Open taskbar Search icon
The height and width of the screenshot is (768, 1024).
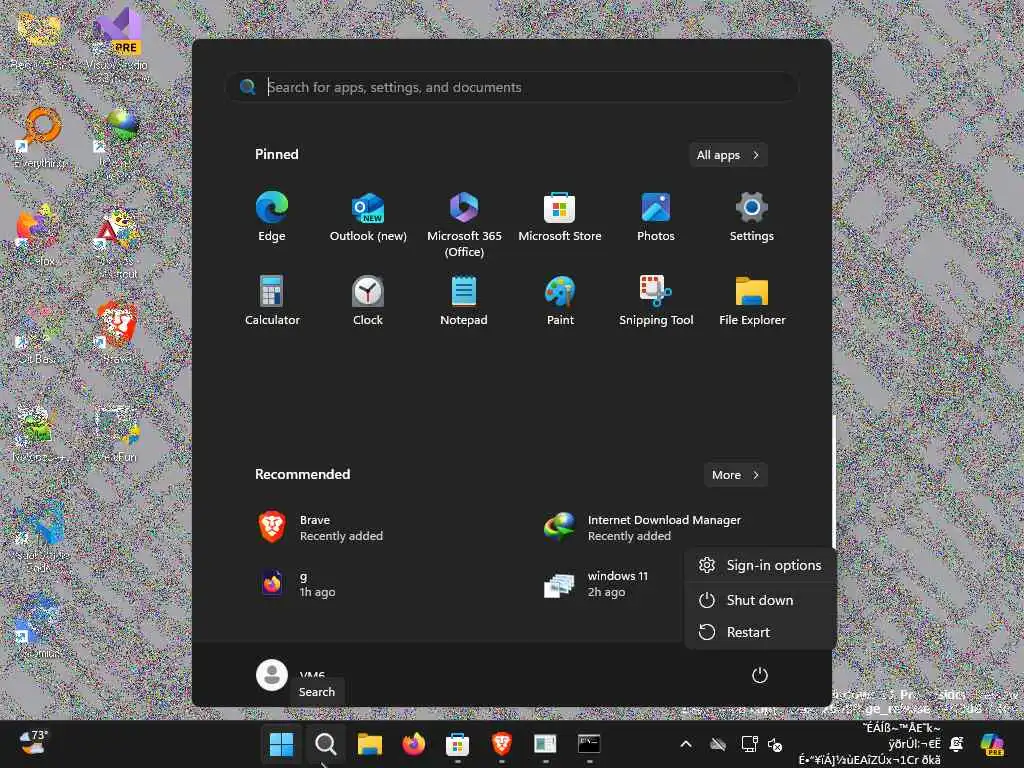[325, 744]
